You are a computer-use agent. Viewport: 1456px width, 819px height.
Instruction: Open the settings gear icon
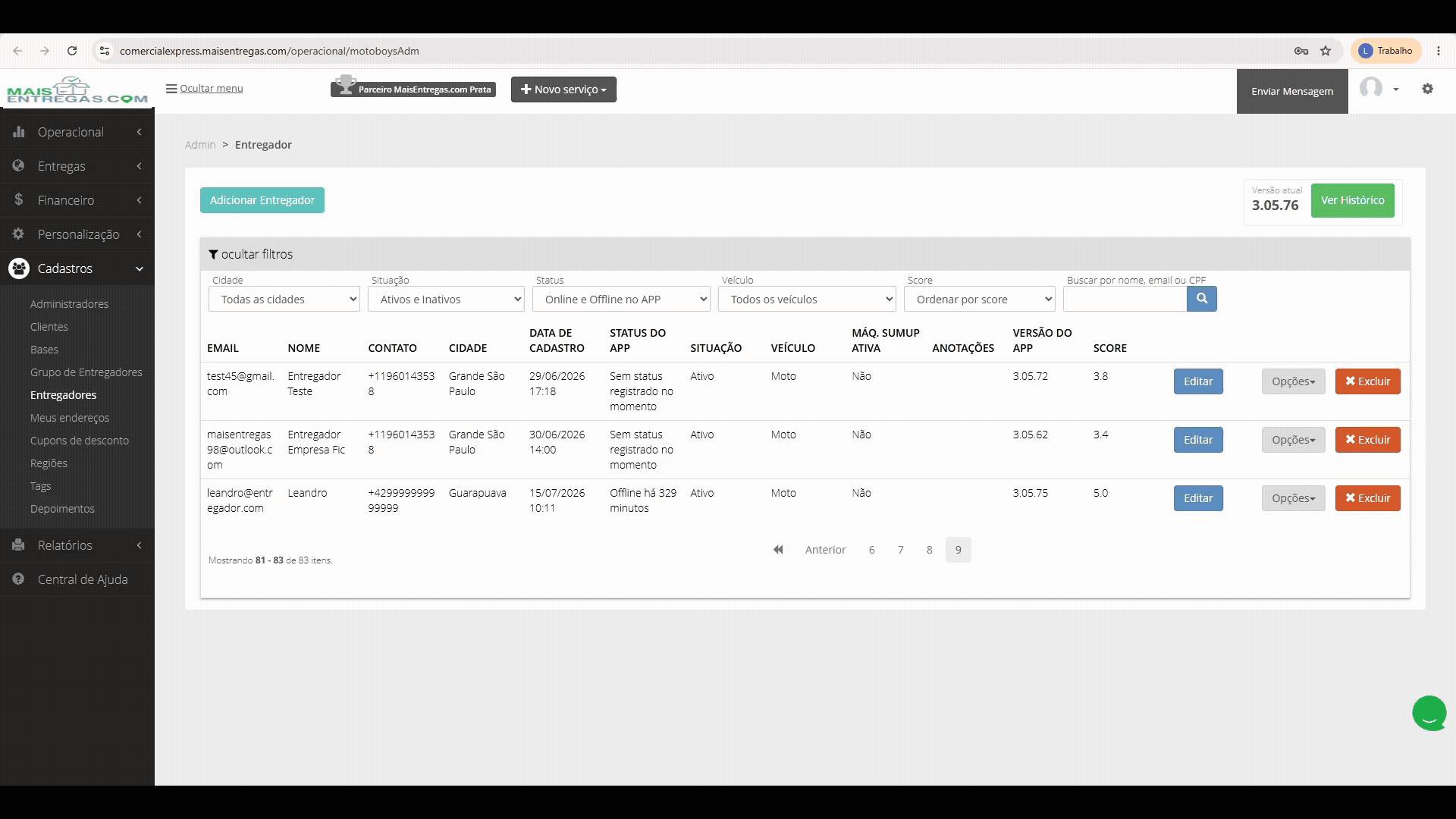[x=1427, y=89]
